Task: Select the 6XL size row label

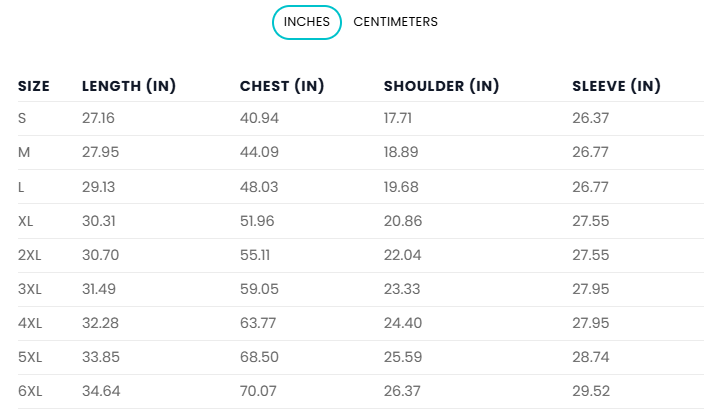Action: click(x=30, y=391)
